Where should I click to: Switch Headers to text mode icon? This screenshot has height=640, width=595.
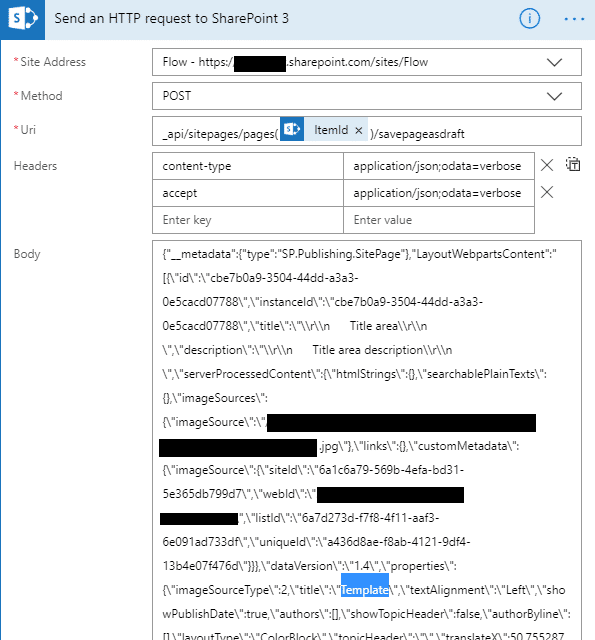point(573,164)
